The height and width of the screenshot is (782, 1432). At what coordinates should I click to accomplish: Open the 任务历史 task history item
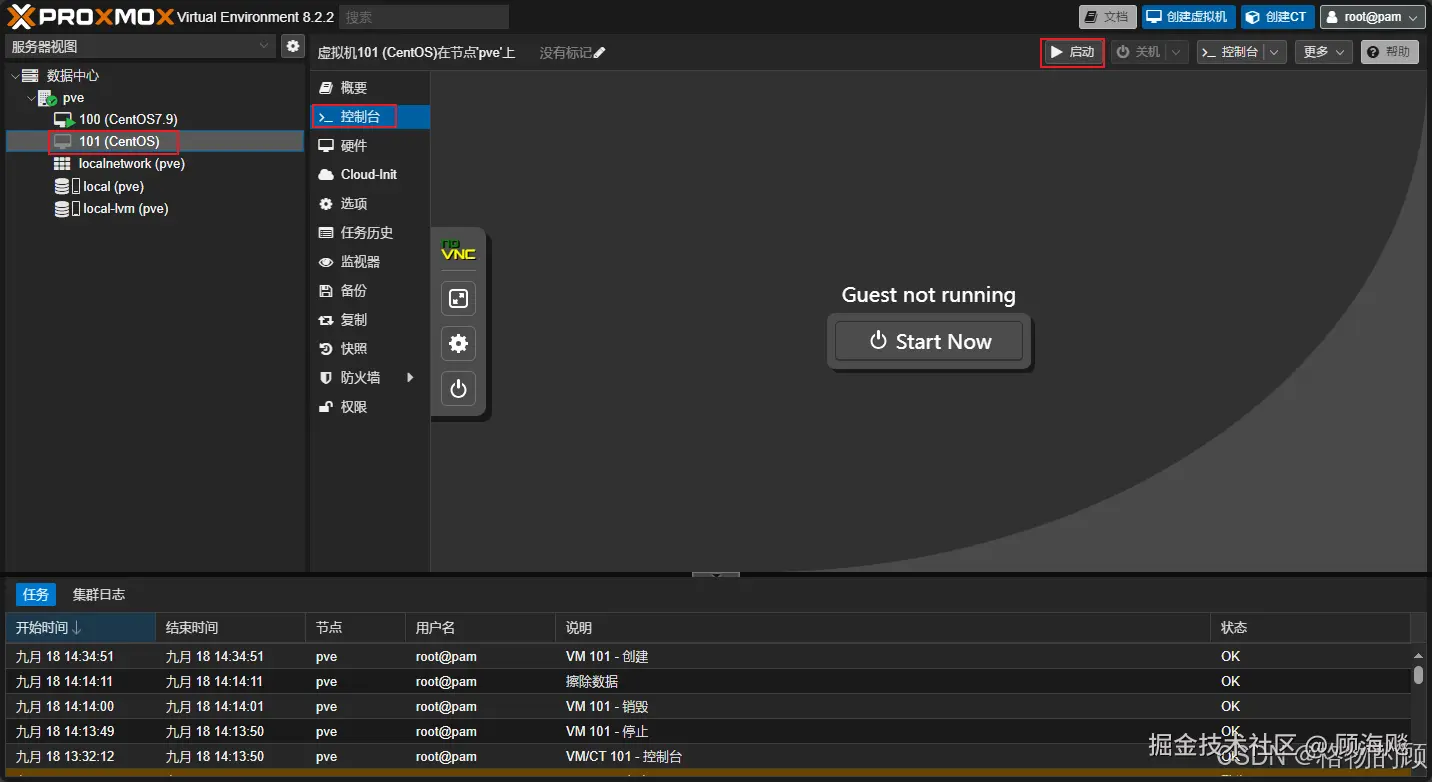coord(370,232)
